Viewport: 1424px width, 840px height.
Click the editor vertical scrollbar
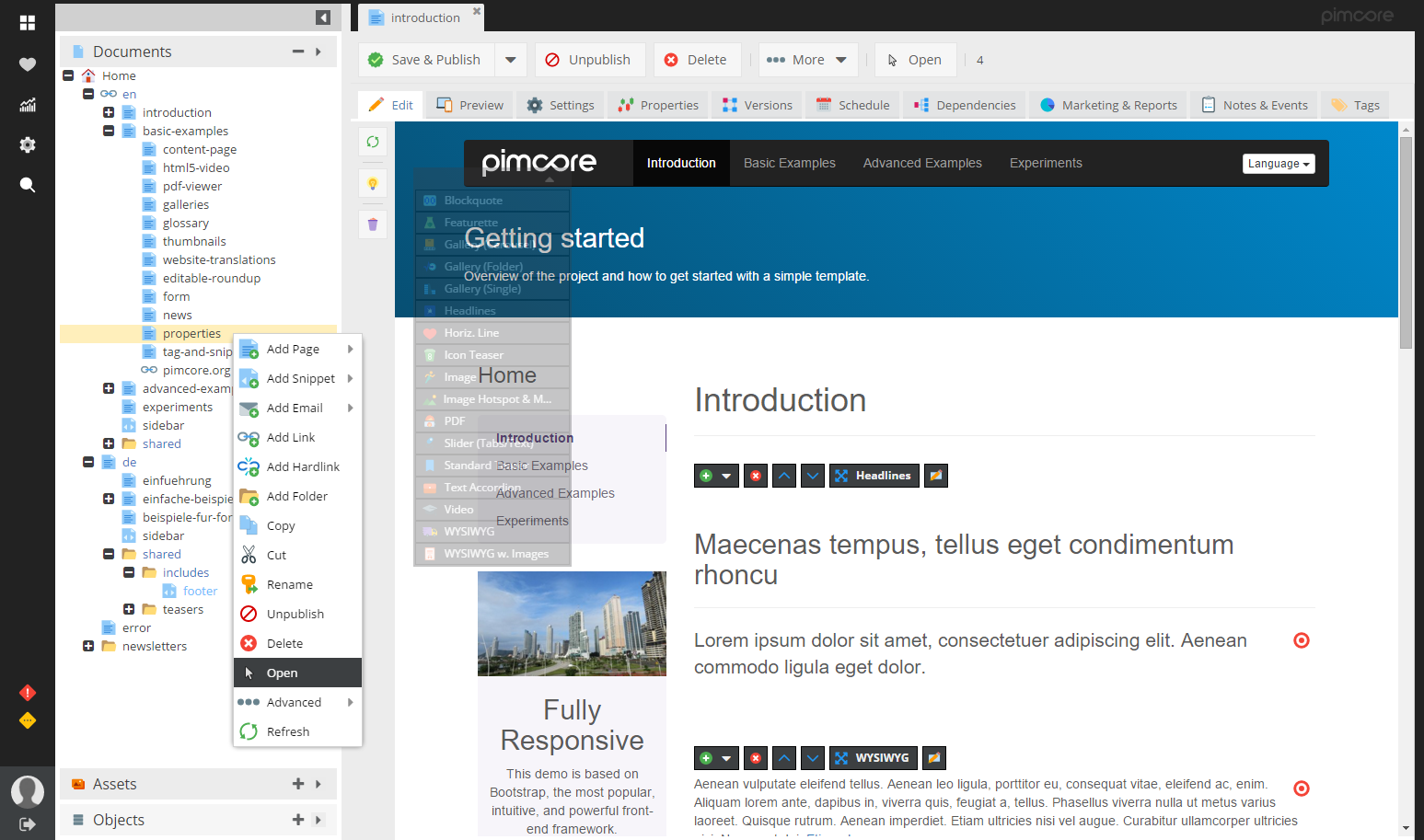1406,242
